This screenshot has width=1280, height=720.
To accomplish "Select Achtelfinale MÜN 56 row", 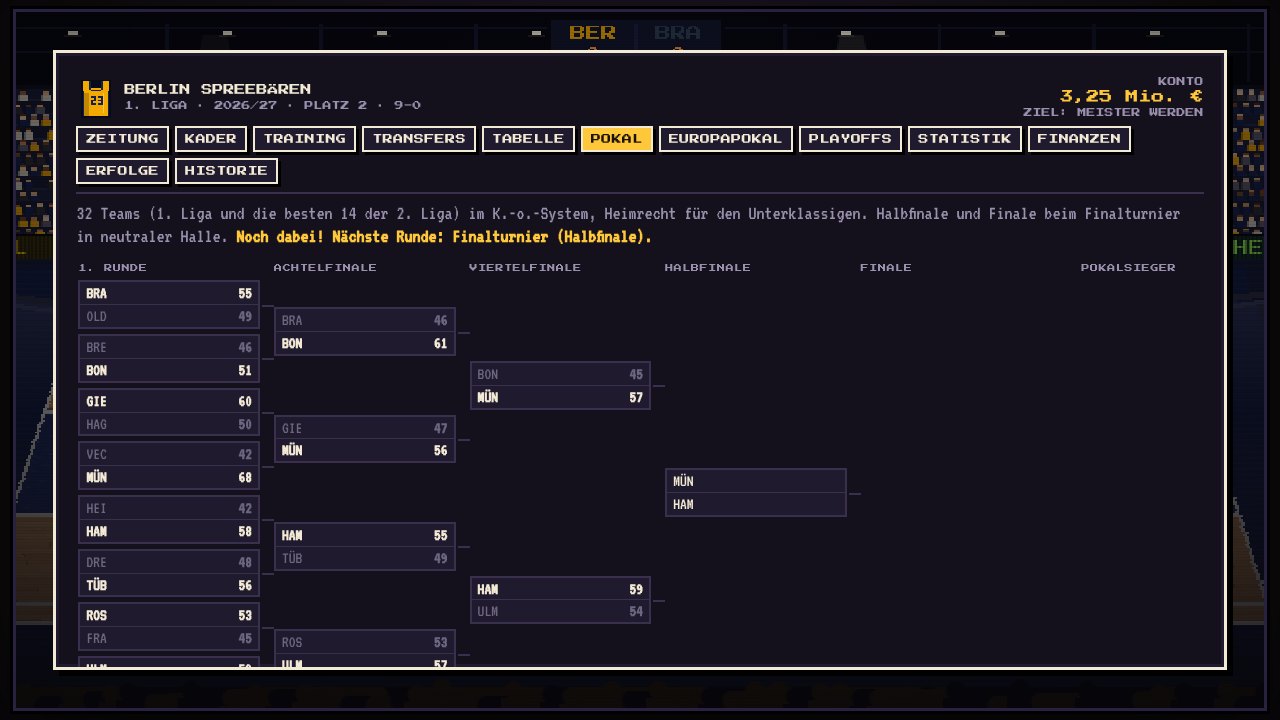I will [365, 451].
